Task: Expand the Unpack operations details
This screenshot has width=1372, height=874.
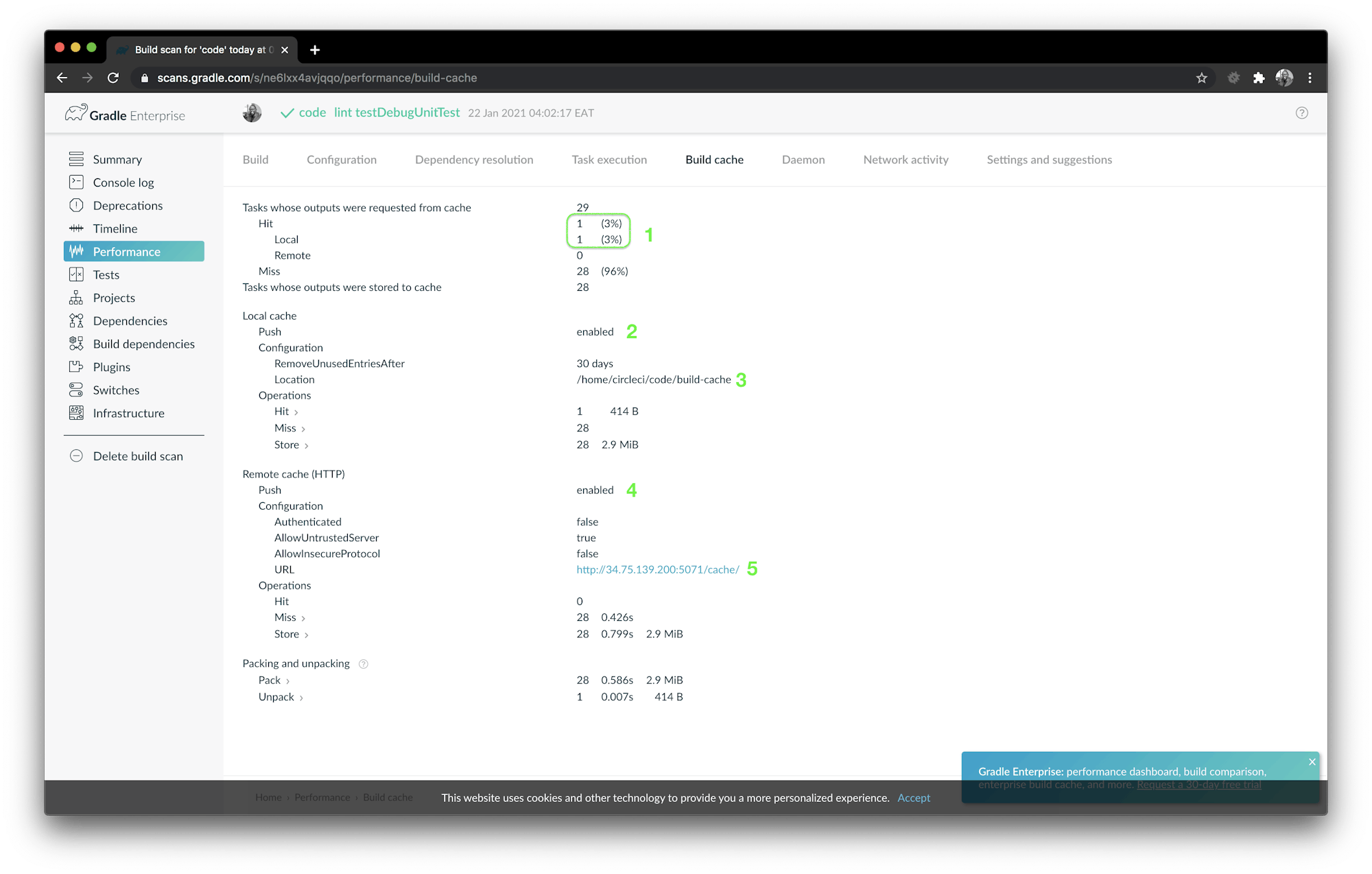Action: [281, 696]
